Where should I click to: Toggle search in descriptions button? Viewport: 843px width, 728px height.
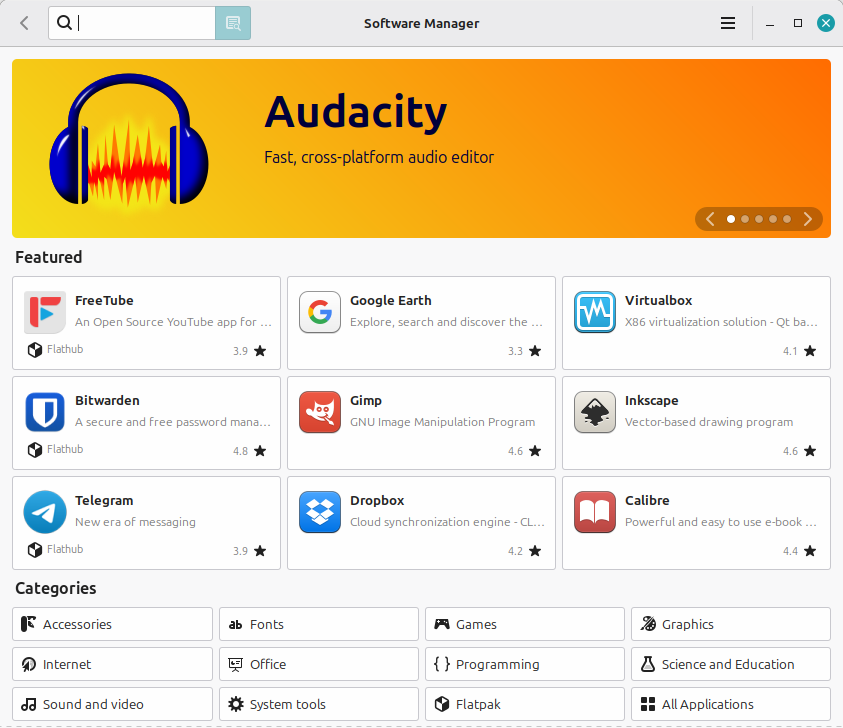pyautogui.click(x=233, y=23)
